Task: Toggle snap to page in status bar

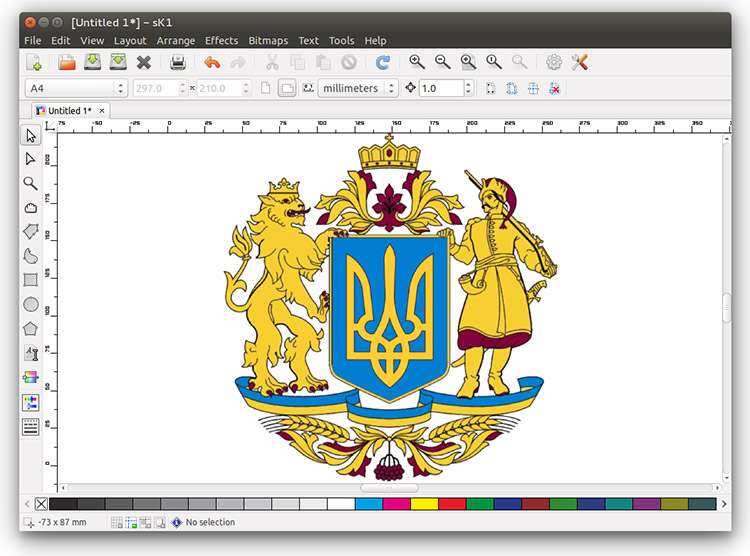Action: point(160,523)
